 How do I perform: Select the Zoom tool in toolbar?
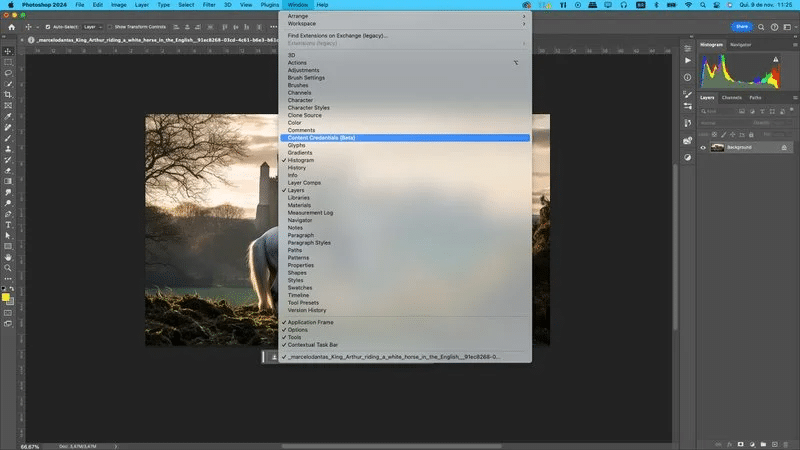[x=8, y=267]
